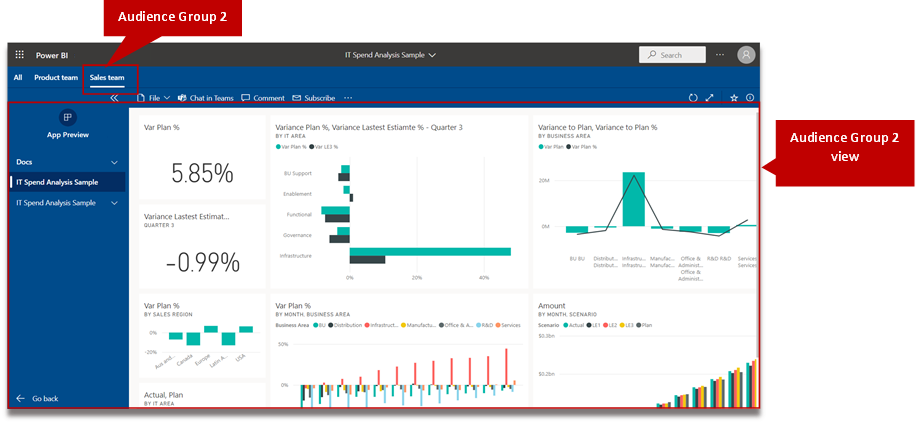The image size is (918, 425).
Task: Click the red LE2 legend swatch in Amount chart
Action: (x=607, y=324)
